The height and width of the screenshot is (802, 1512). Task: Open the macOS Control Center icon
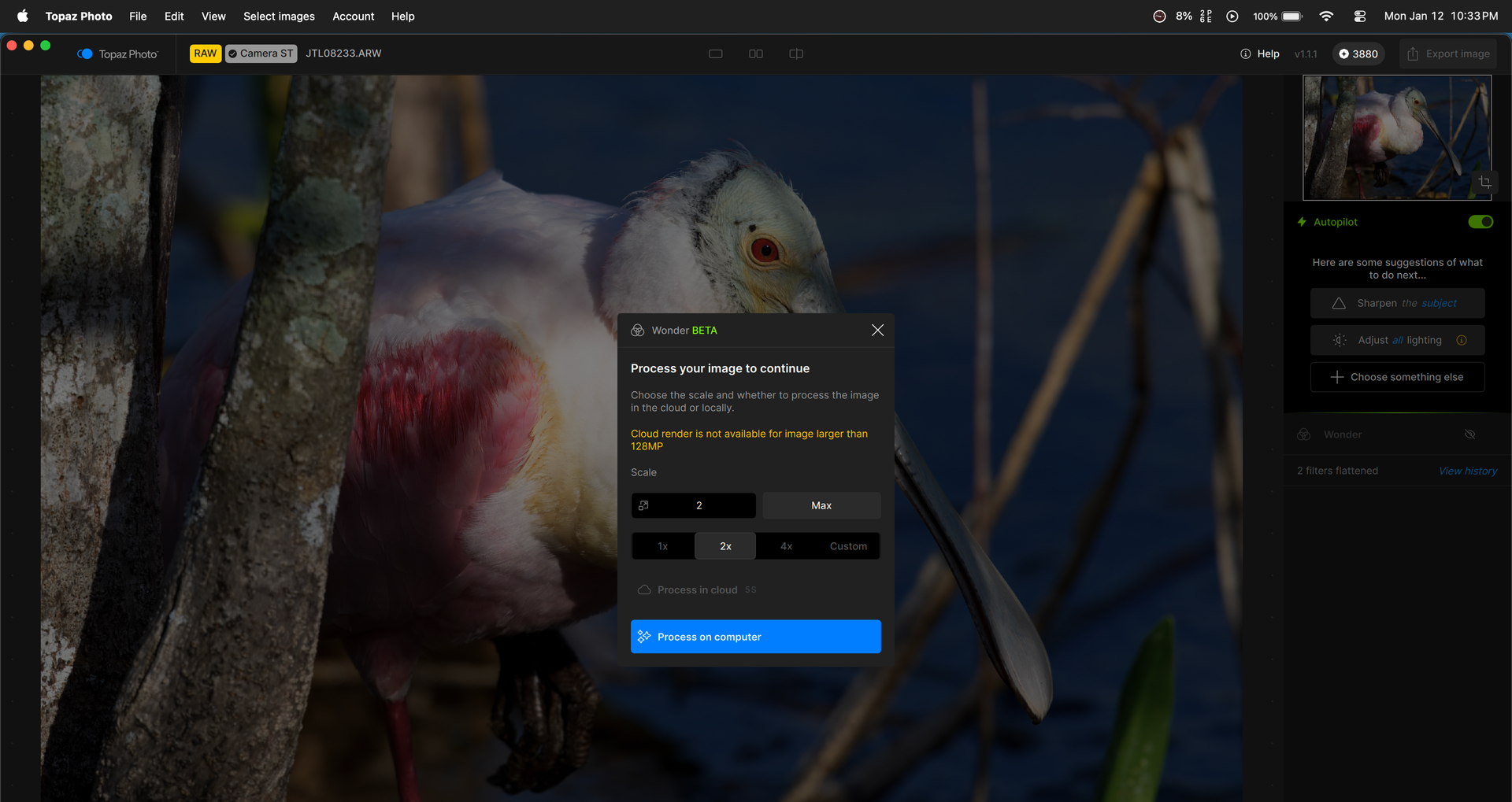[1359, 16]
